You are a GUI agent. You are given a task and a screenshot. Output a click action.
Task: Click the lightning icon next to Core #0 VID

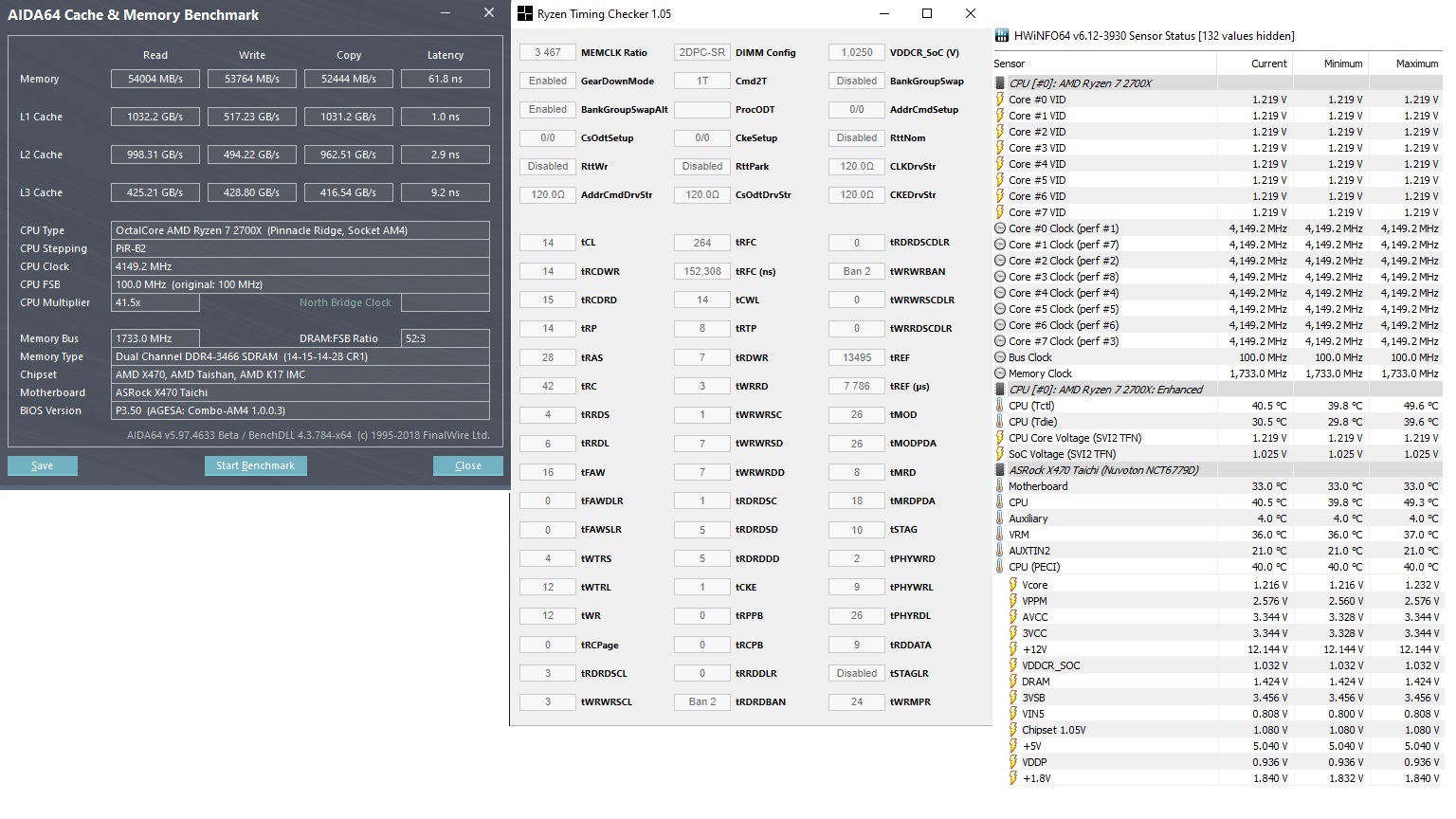[x=1000, y=100]
